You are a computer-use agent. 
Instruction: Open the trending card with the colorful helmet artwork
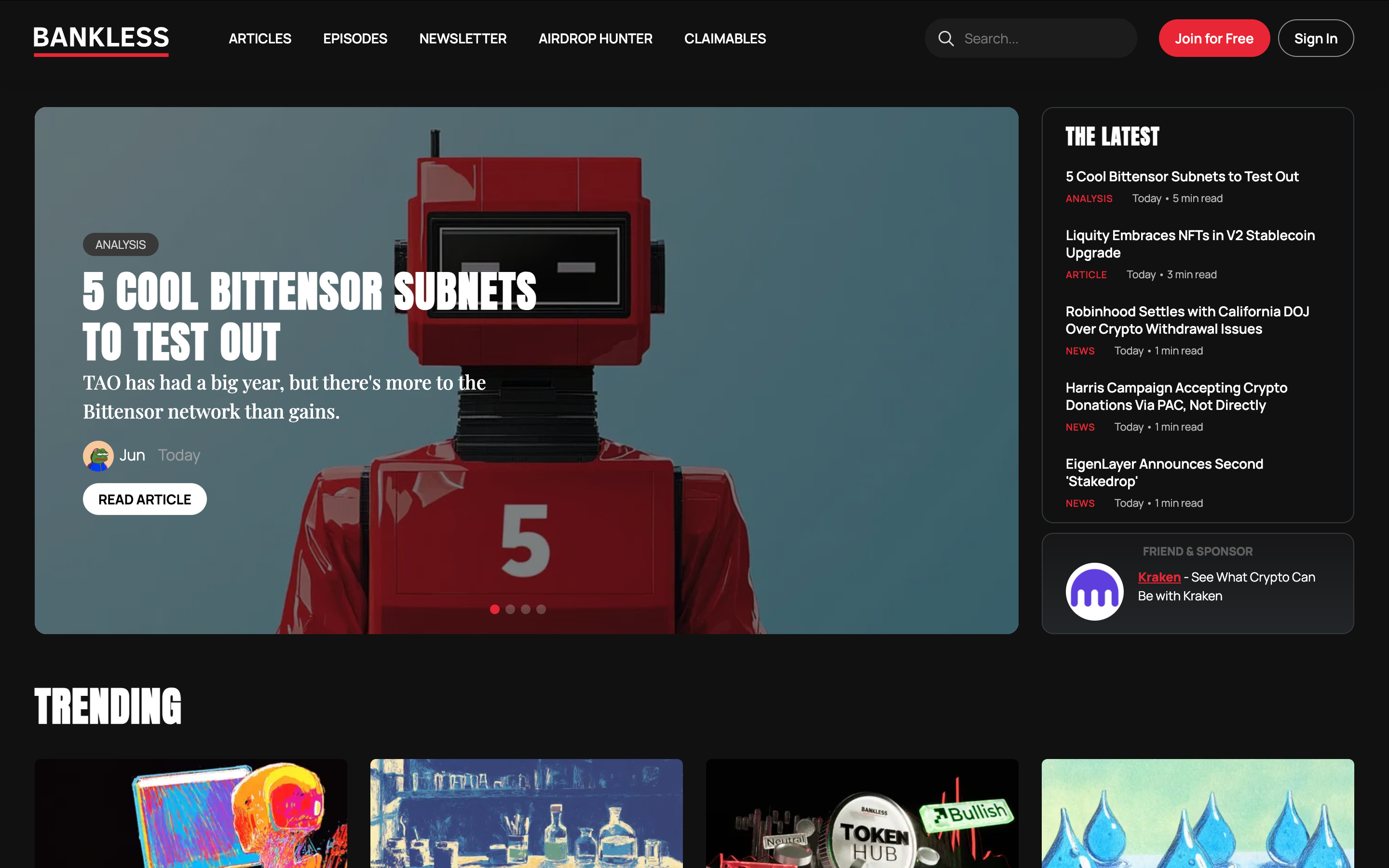[x=191, y=814]
